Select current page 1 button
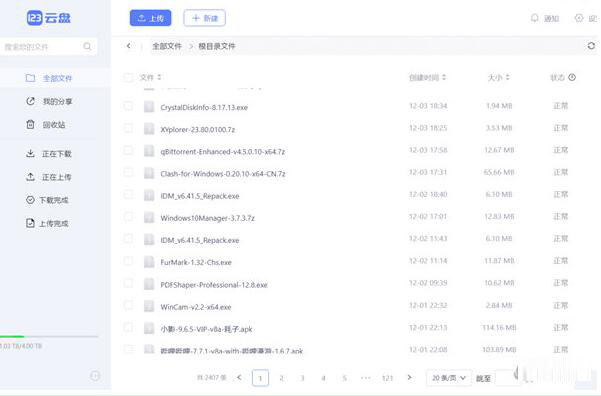Screen dimensions: 601x396 260,378
